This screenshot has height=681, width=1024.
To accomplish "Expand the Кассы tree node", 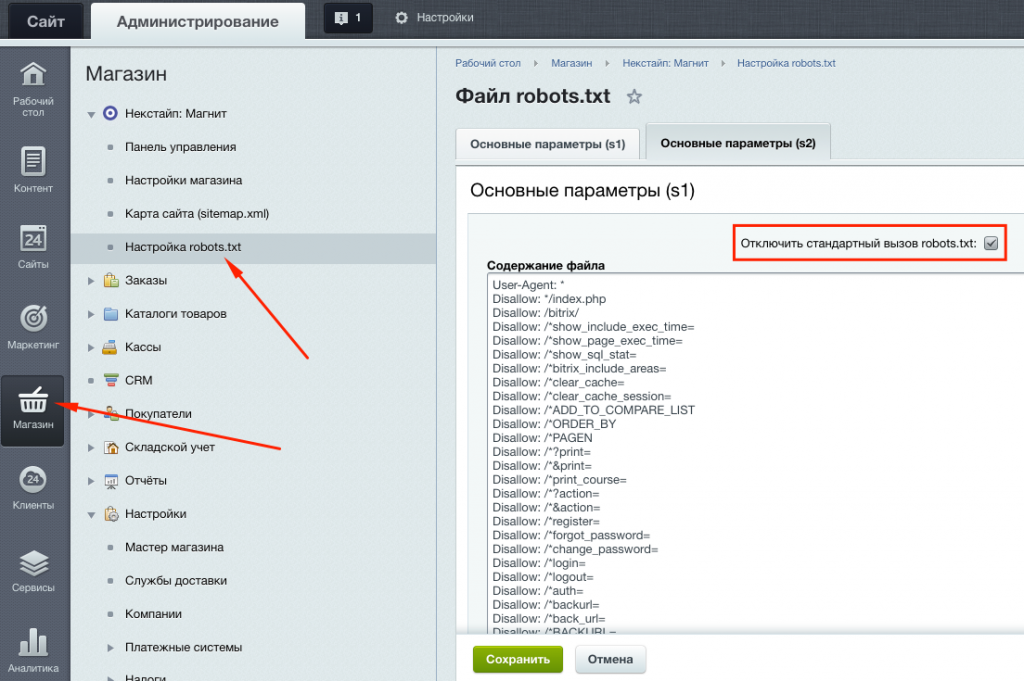I will tap(91, 347).
